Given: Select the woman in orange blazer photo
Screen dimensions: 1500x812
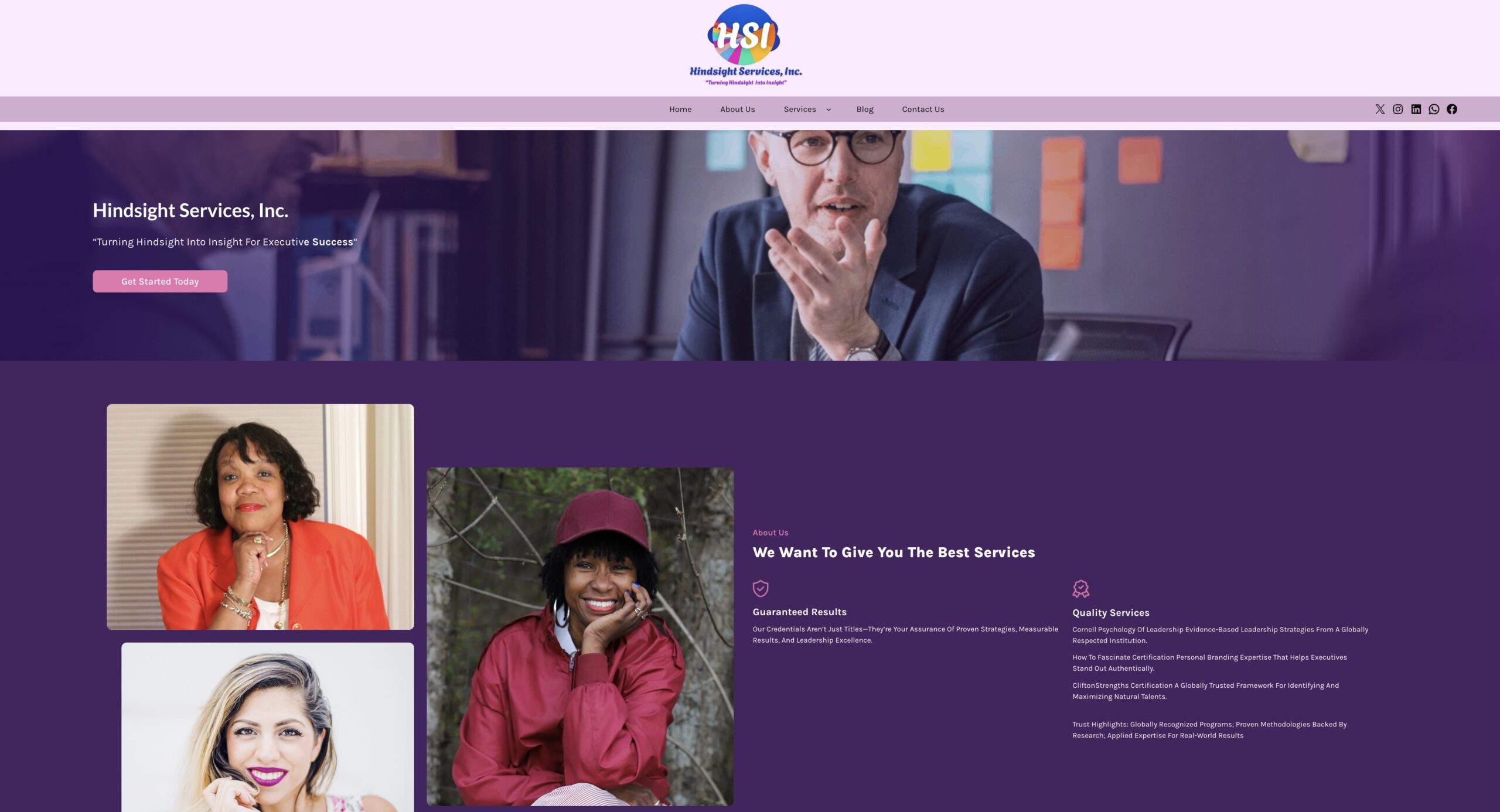Looking at the screenshot, I should point(260,517).
